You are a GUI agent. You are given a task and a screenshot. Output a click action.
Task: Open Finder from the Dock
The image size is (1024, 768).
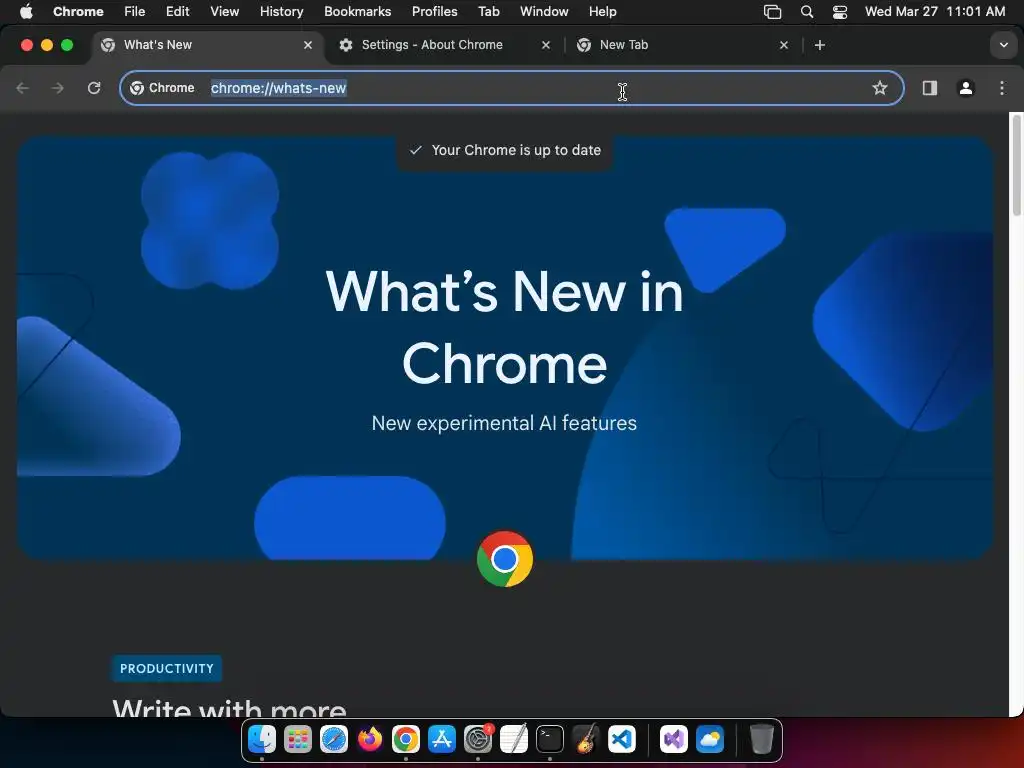[262, 739]
